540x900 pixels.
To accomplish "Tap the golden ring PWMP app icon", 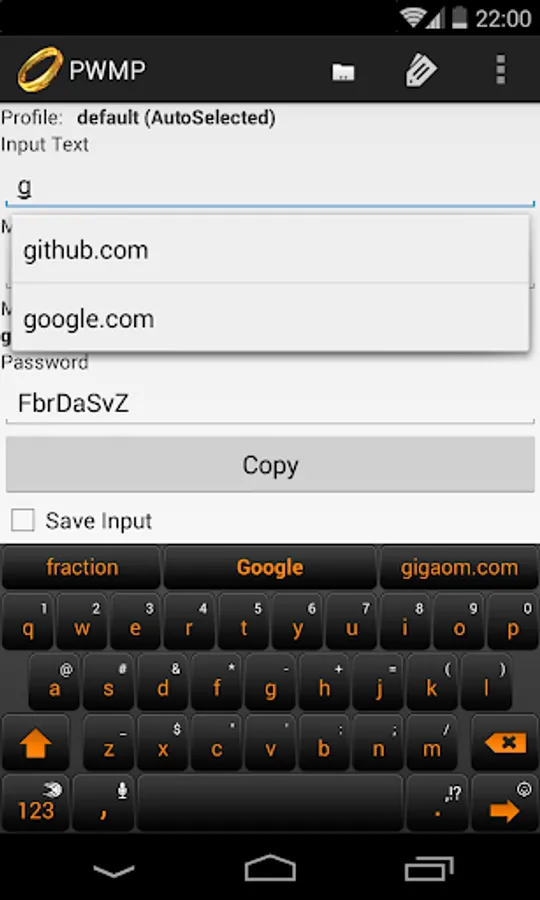I will pyautogui.click(x=40, y=69).
